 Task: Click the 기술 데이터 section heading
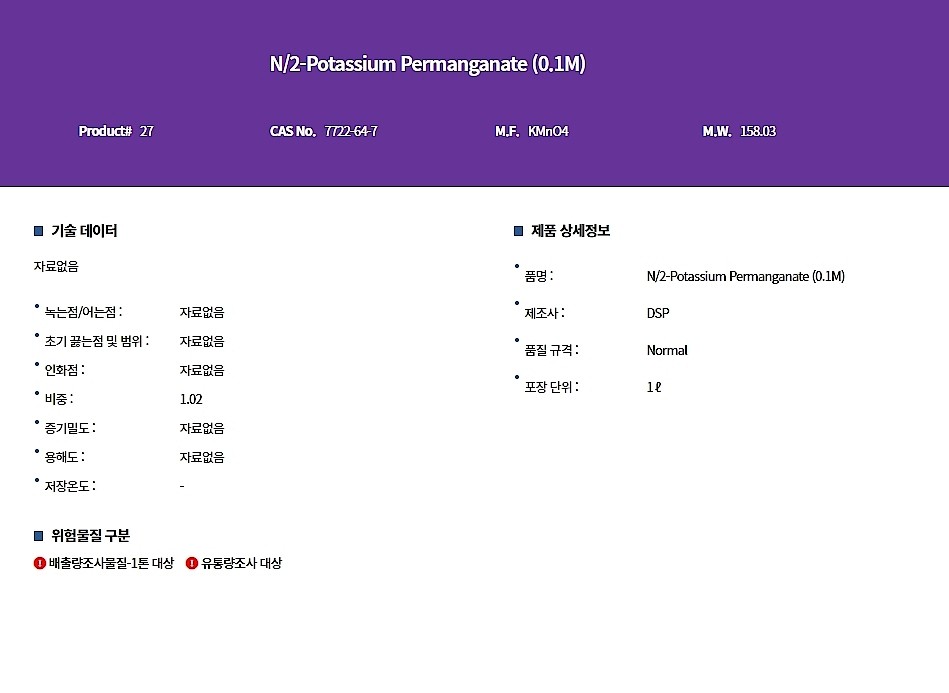pyautogui.click(x=84, y=231)
